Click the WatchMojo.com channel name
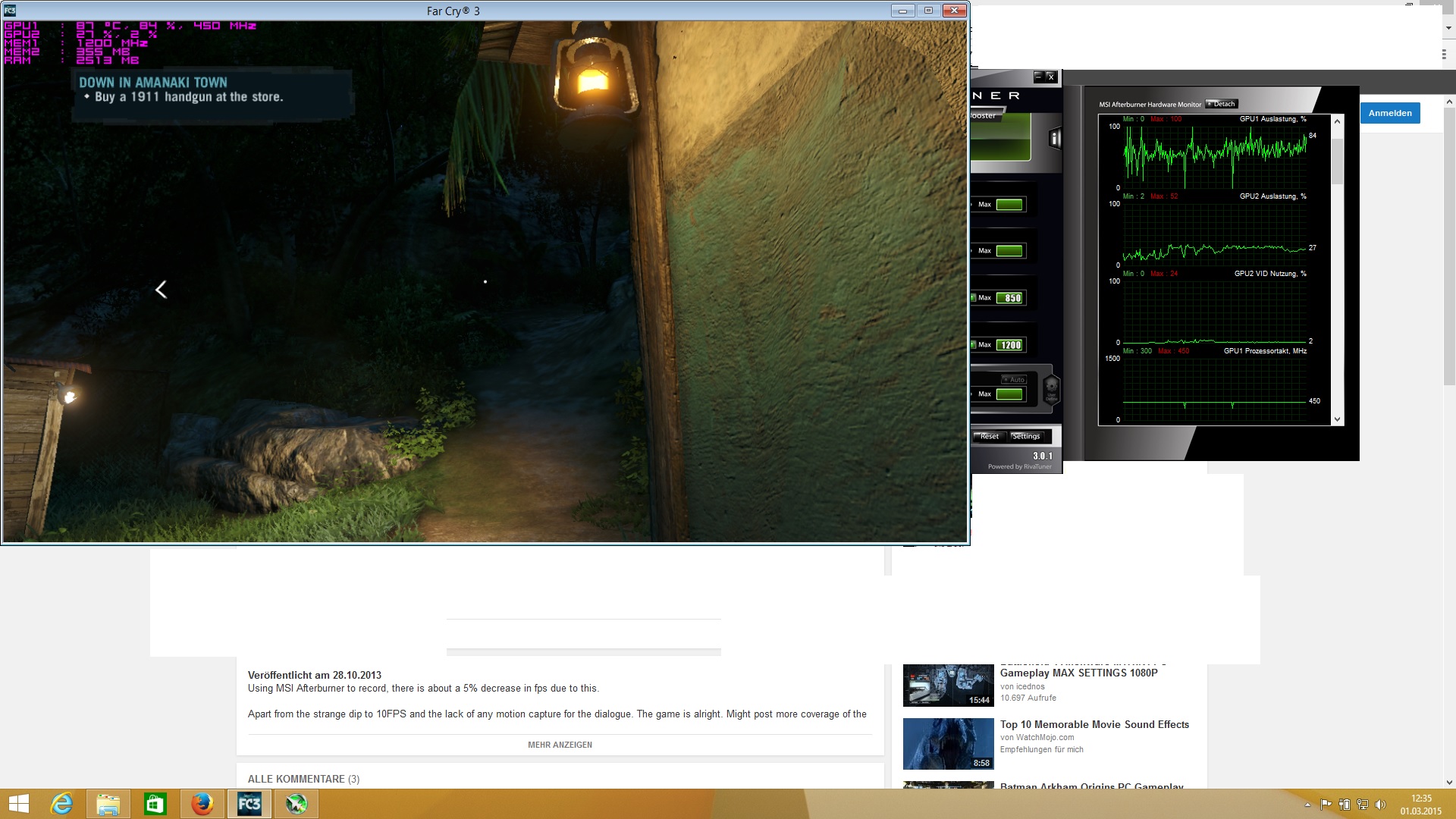This screenshot has width=1456, height=819. pyautogui.click(x=1045, y=737)
